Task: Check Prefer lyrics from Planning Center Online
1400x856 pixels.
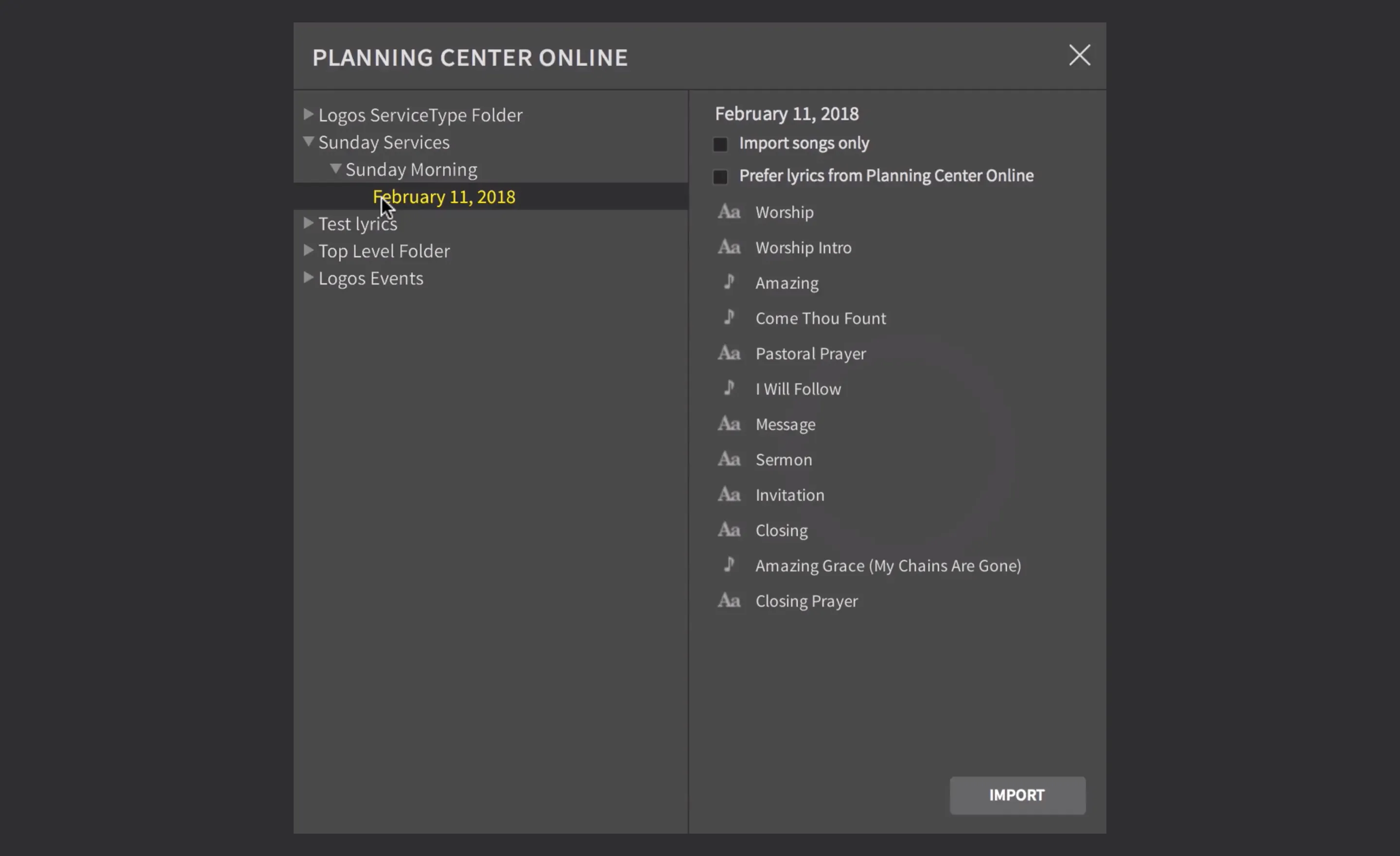Action: point(719,177)
